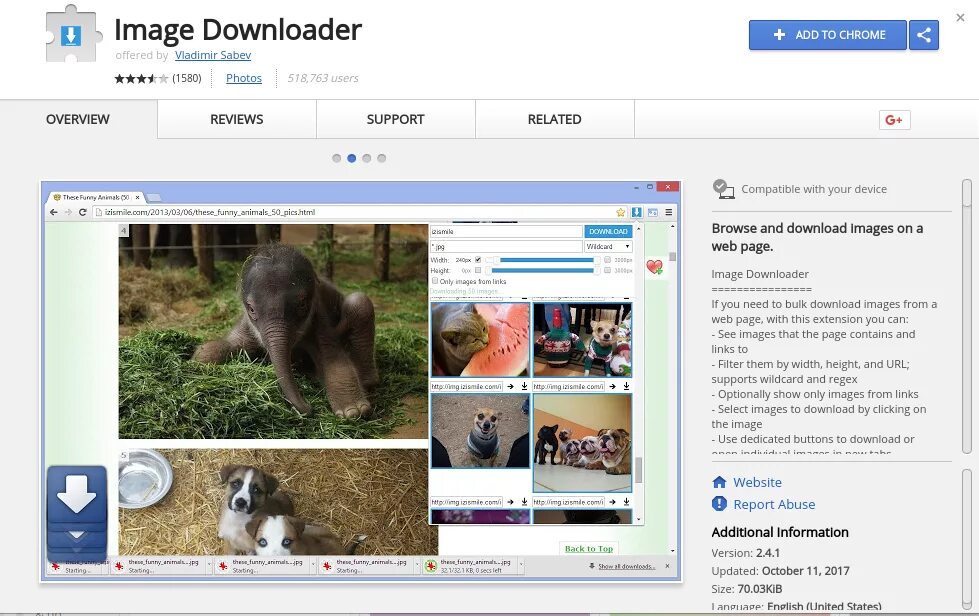Toggle the Height minimum checkbox in screenshot
Image resolution: width=979 pixels, height=616 pixels.
(478, 270)
